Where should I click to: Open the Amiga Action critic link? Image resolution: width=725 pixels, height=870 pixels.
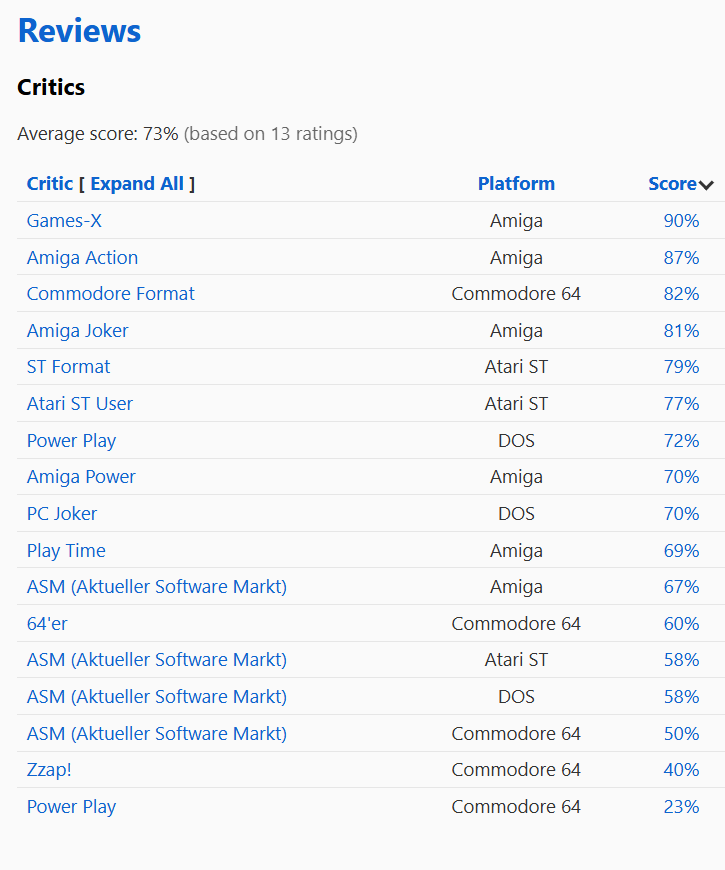point(82,257)
